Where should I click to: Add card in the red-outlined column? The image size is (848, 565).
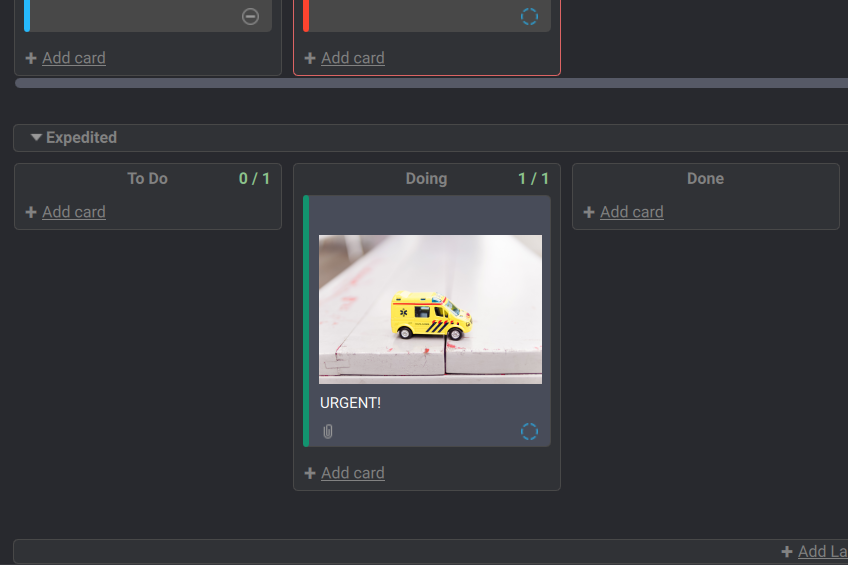click(x=353, y=58)
